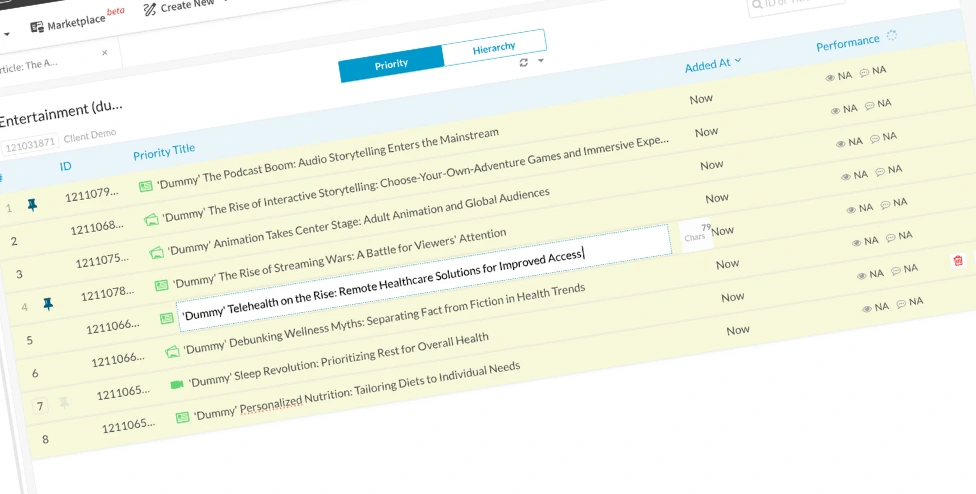Open 'Debunking Wellness Myths' title
Viewport: 976px width, 494px height.
coord(384,321)
